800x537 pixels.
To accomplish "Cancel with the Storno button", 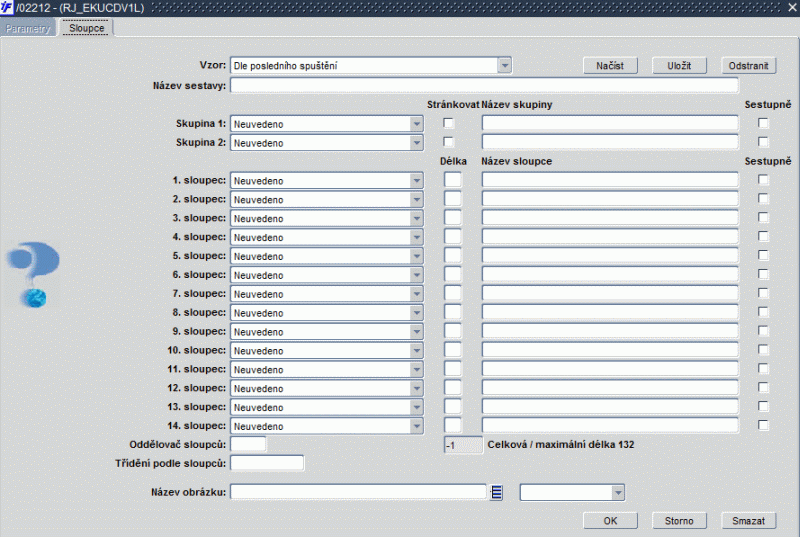I will tap(679, 521).
